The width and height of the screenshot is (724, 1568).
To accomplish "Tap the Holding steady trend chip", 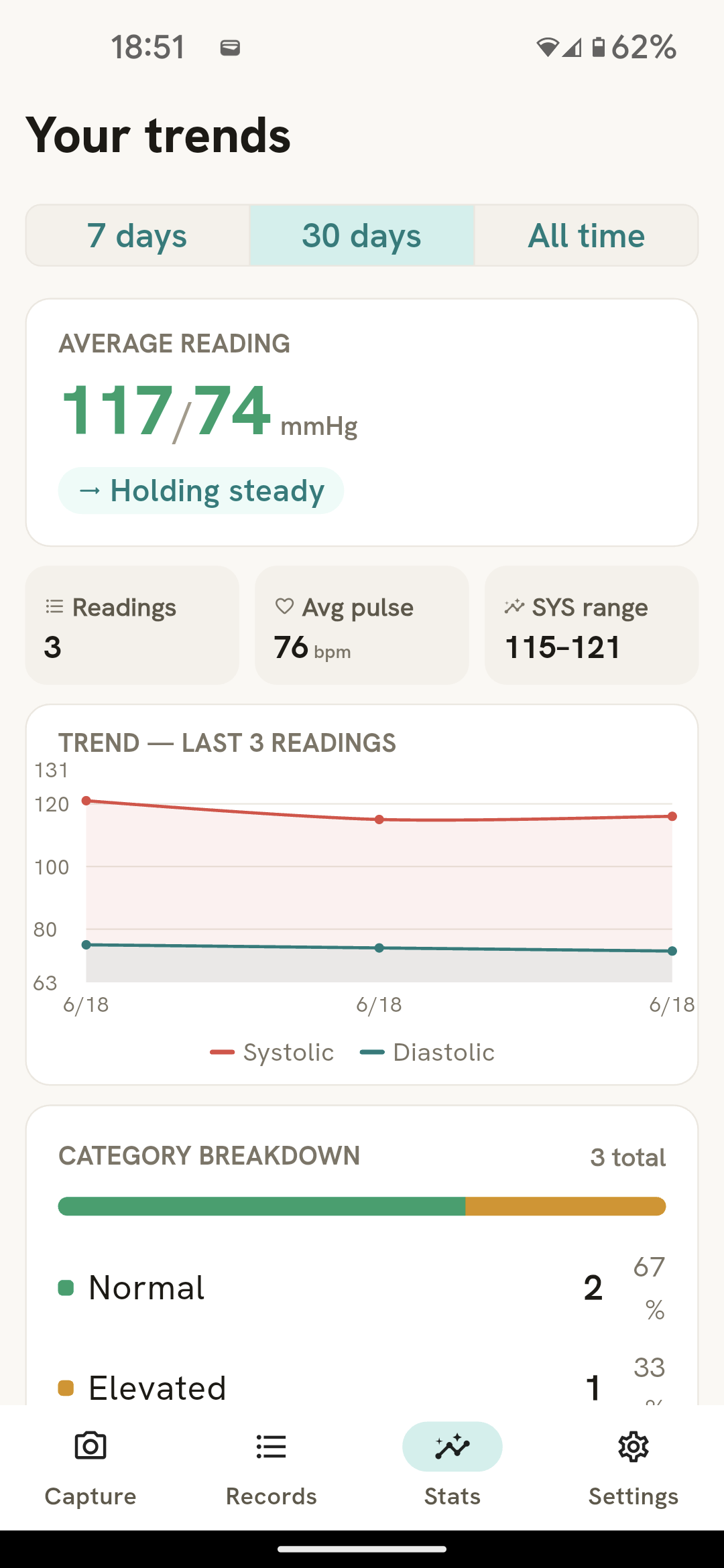I will (x=201, y=491).
